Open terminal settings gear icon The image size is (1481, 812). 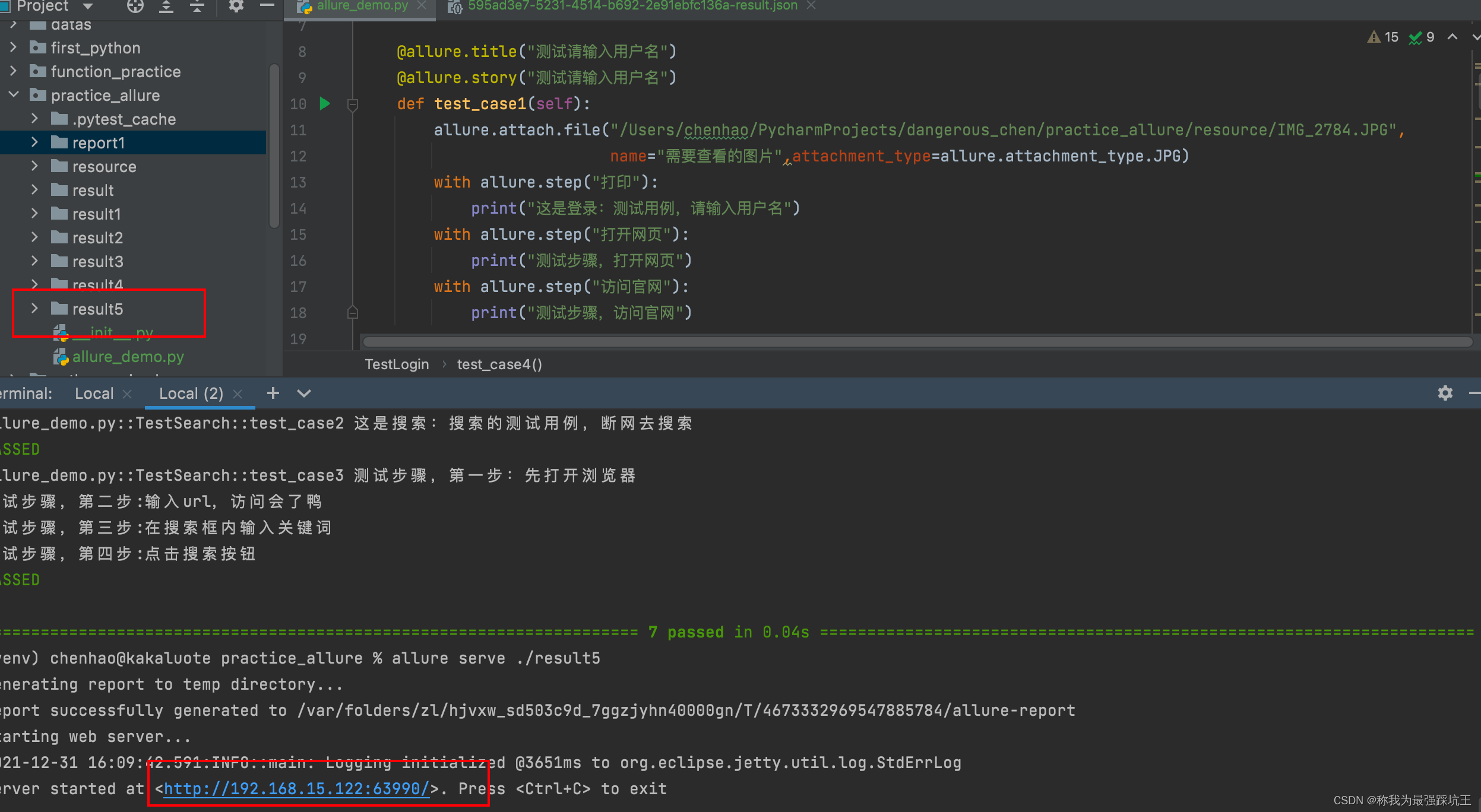coord(1445,393)
